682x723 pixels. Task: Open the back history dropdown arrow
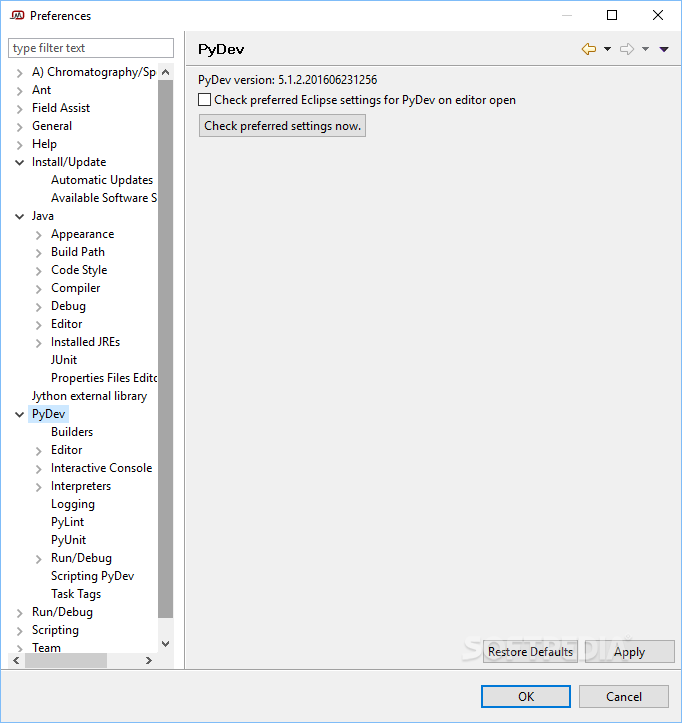coord(607,49)
